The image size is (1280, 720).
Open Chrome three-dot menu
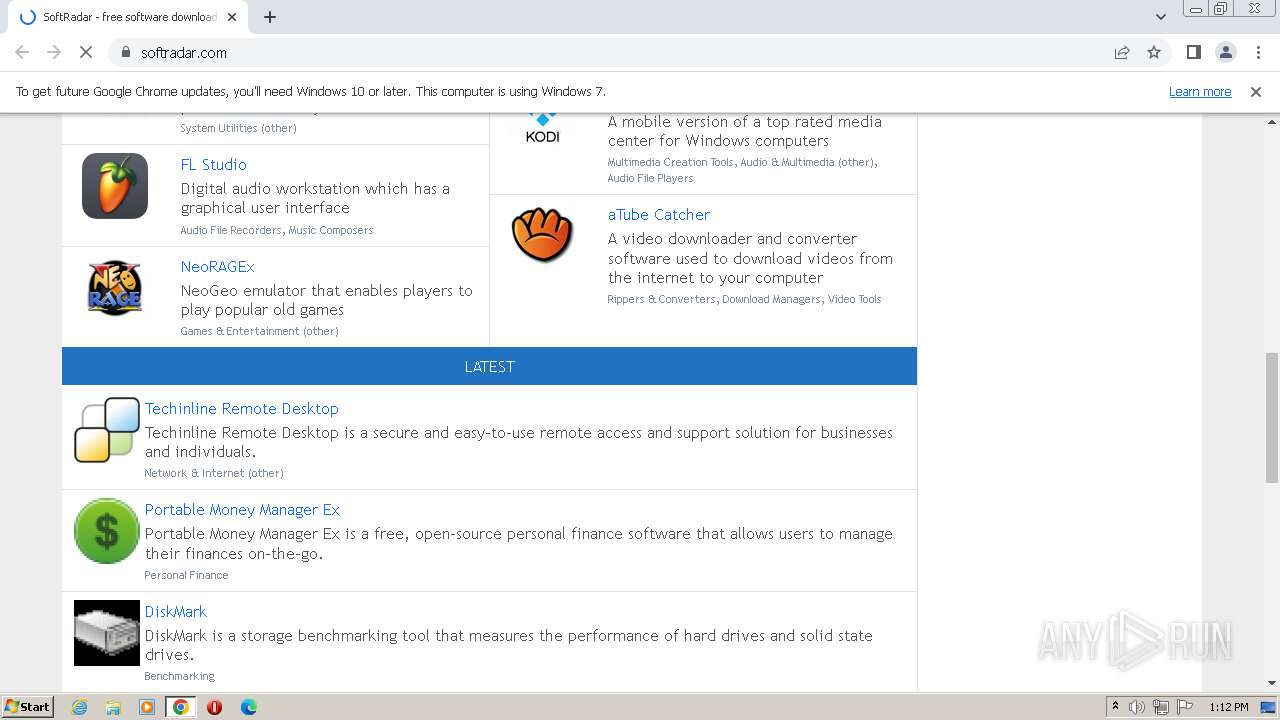[1257, 52]
